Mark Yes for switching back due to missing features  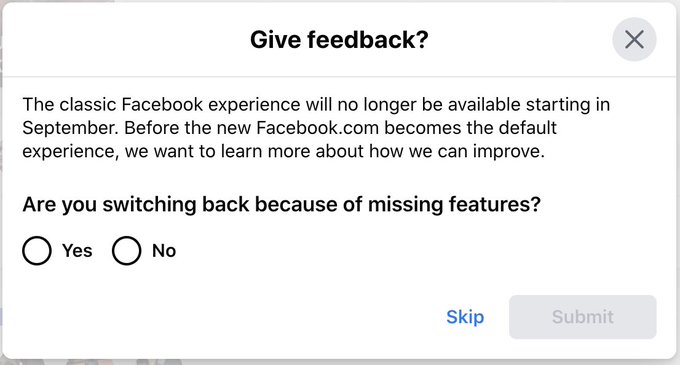point(37,251)
